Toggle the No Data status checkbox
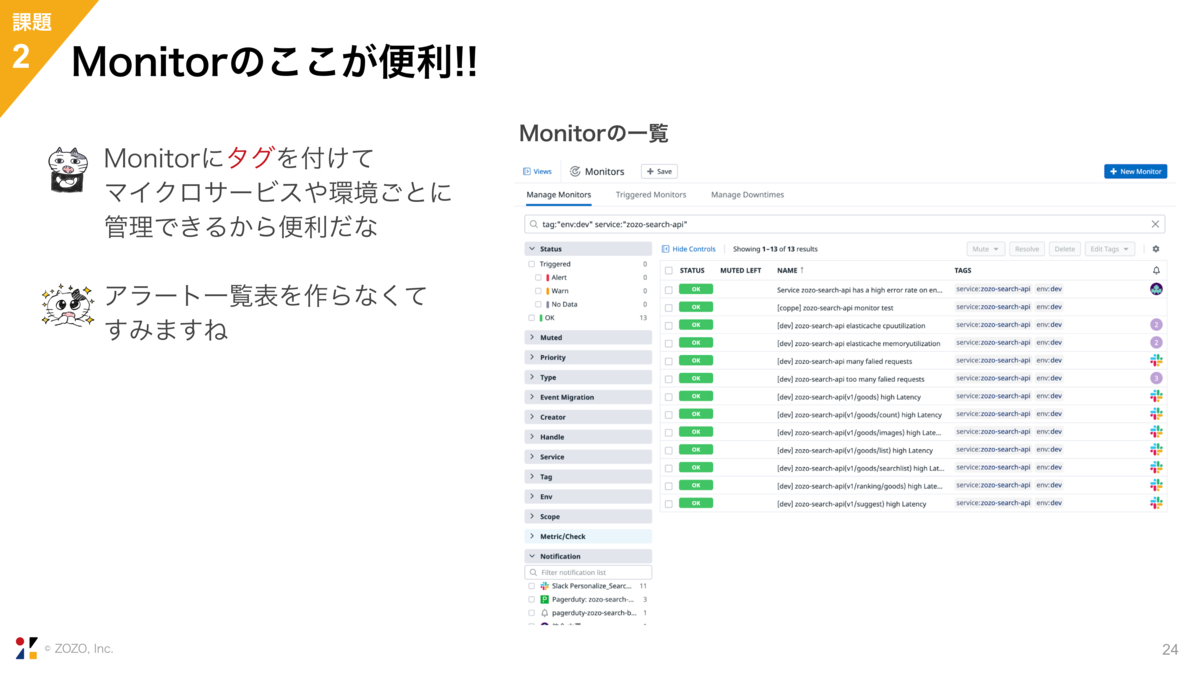 point(538,304)
